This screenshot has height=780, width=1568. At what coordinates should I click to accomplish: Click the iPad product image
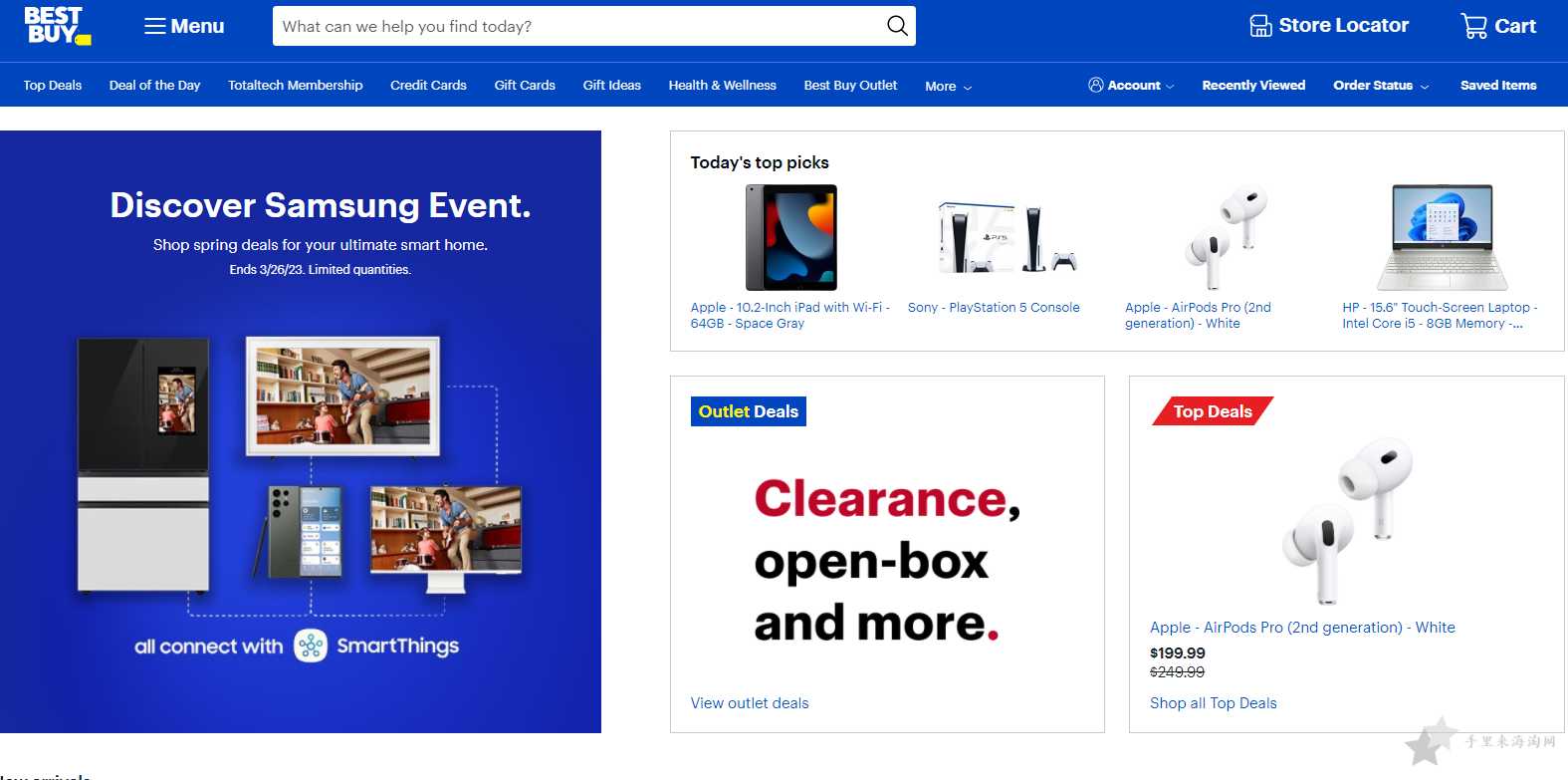coord(791,237)
